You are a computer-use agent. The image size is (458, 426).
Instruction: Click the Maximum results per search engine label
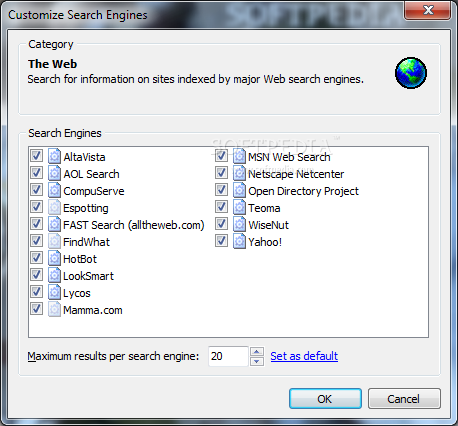click(113, 356)
